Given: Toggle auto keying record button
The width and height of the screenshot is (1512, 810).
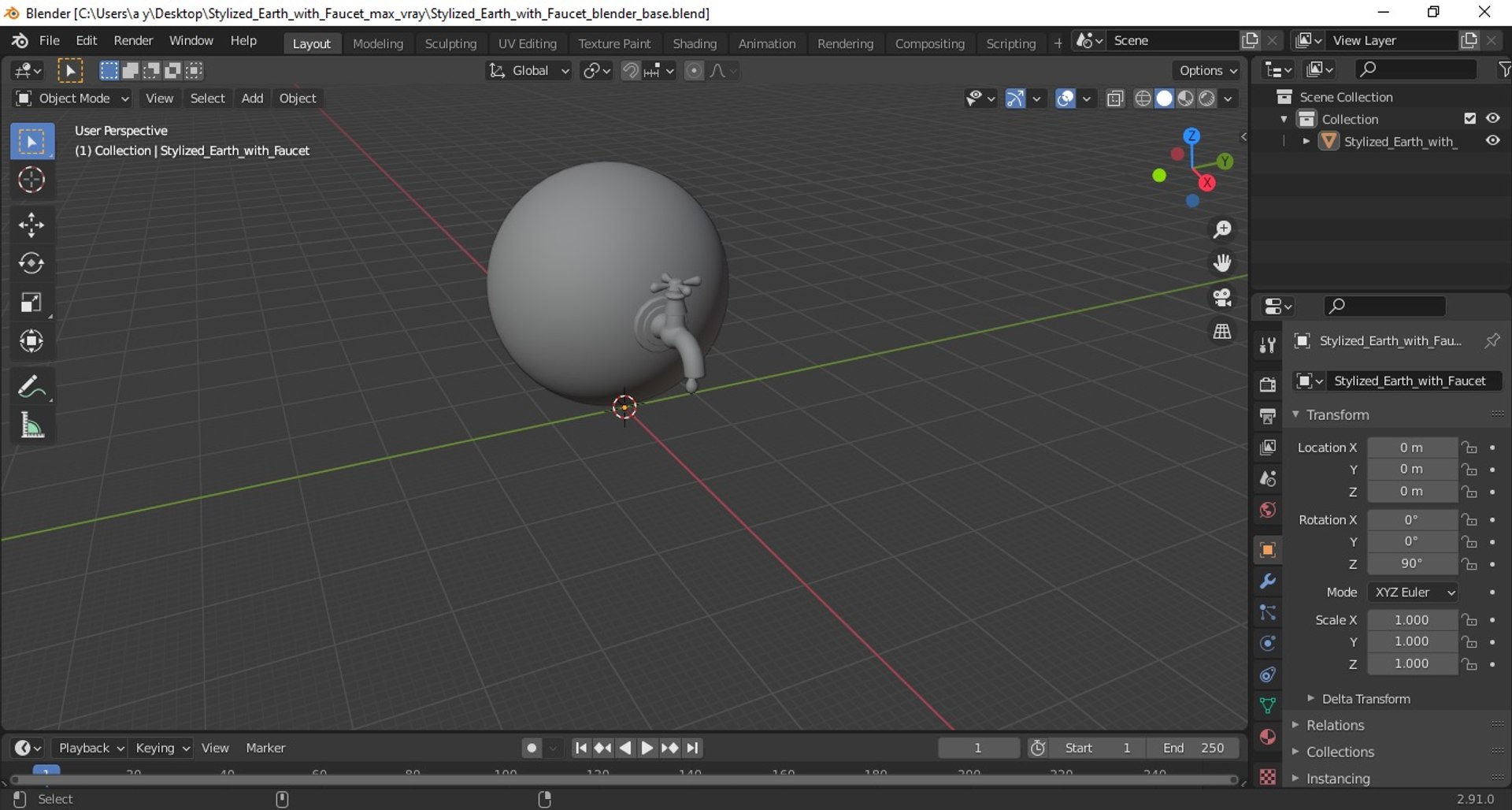Looking at the screenshot, I should 532,748.
